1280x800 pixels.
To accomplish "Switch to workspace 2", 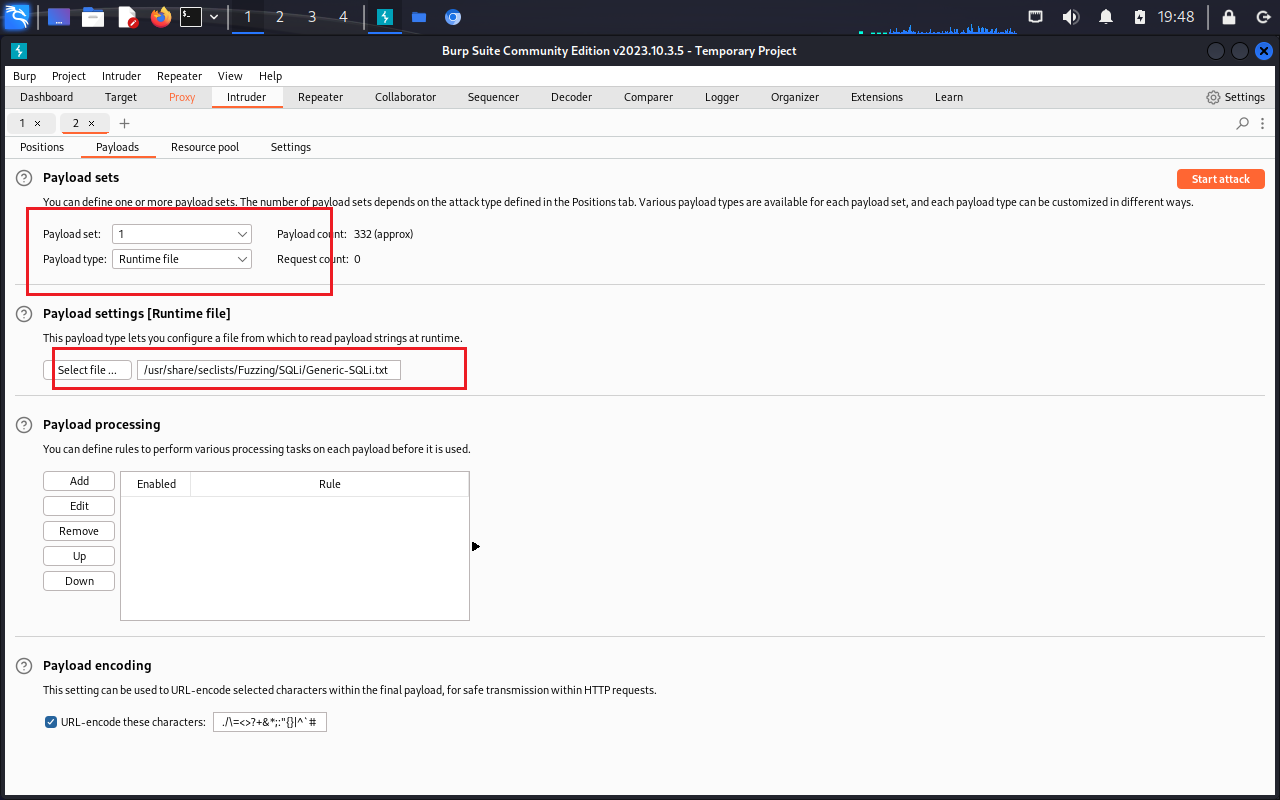I will click(279, 17).
